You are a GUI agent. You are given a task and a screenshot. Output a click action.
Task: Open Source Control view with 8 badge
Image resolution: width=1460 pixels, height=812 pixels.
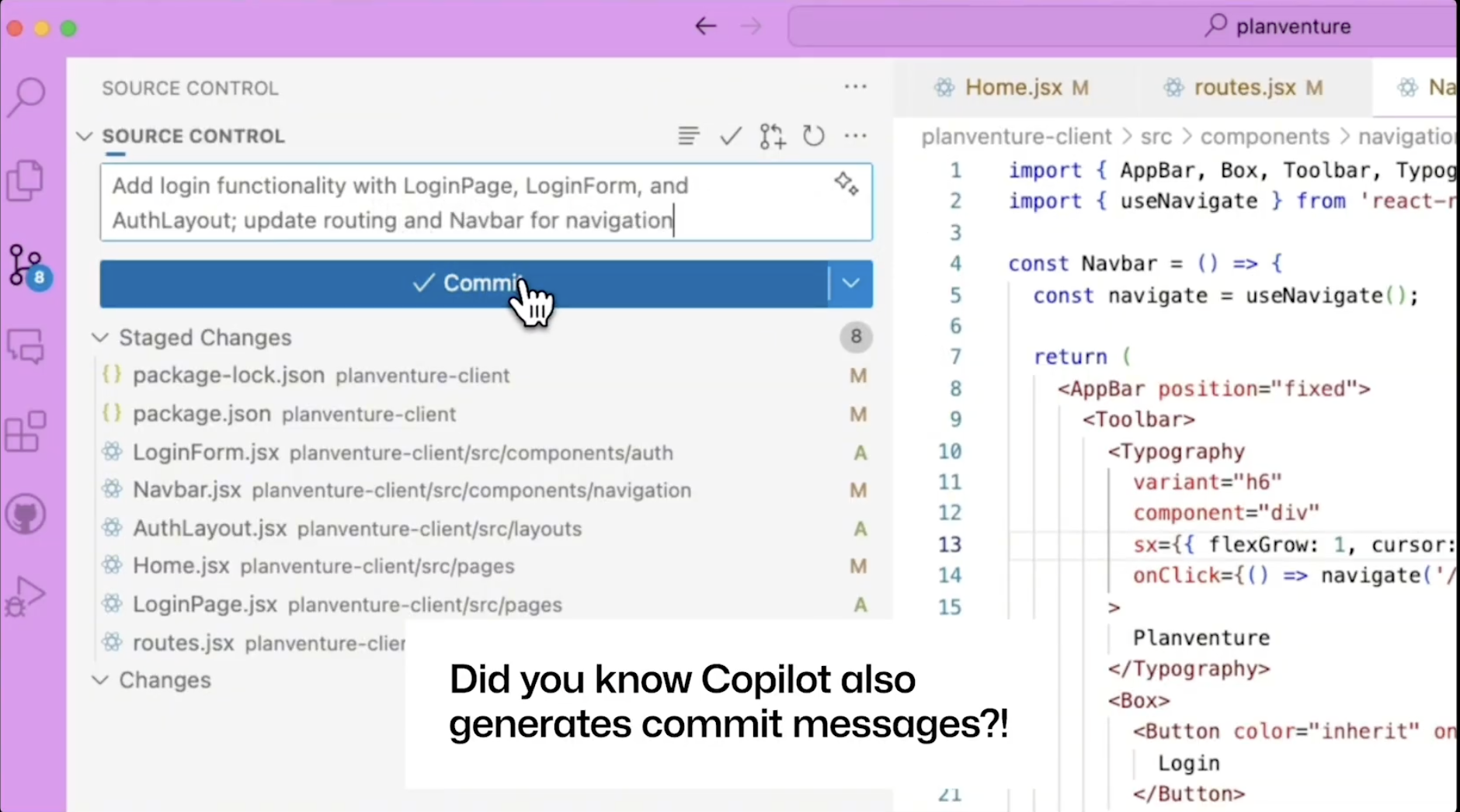[x=27, y=265]
